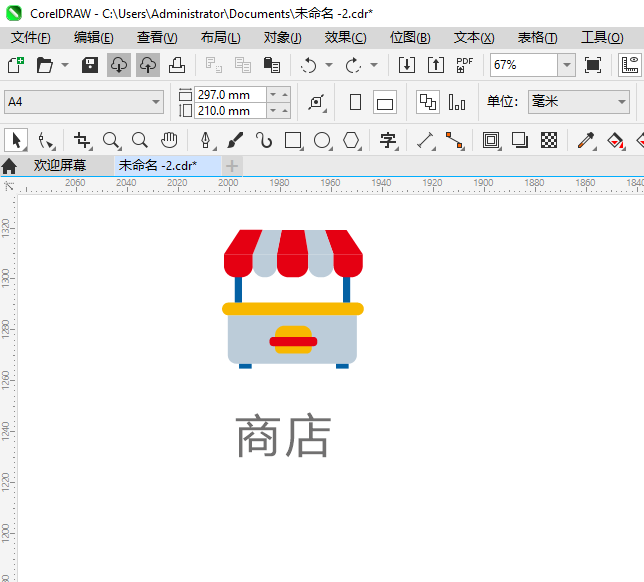The height and width of the screenshot is (582, 644).
Task: Select the Interactive fill bucket tool
Action: pos(616,140)
